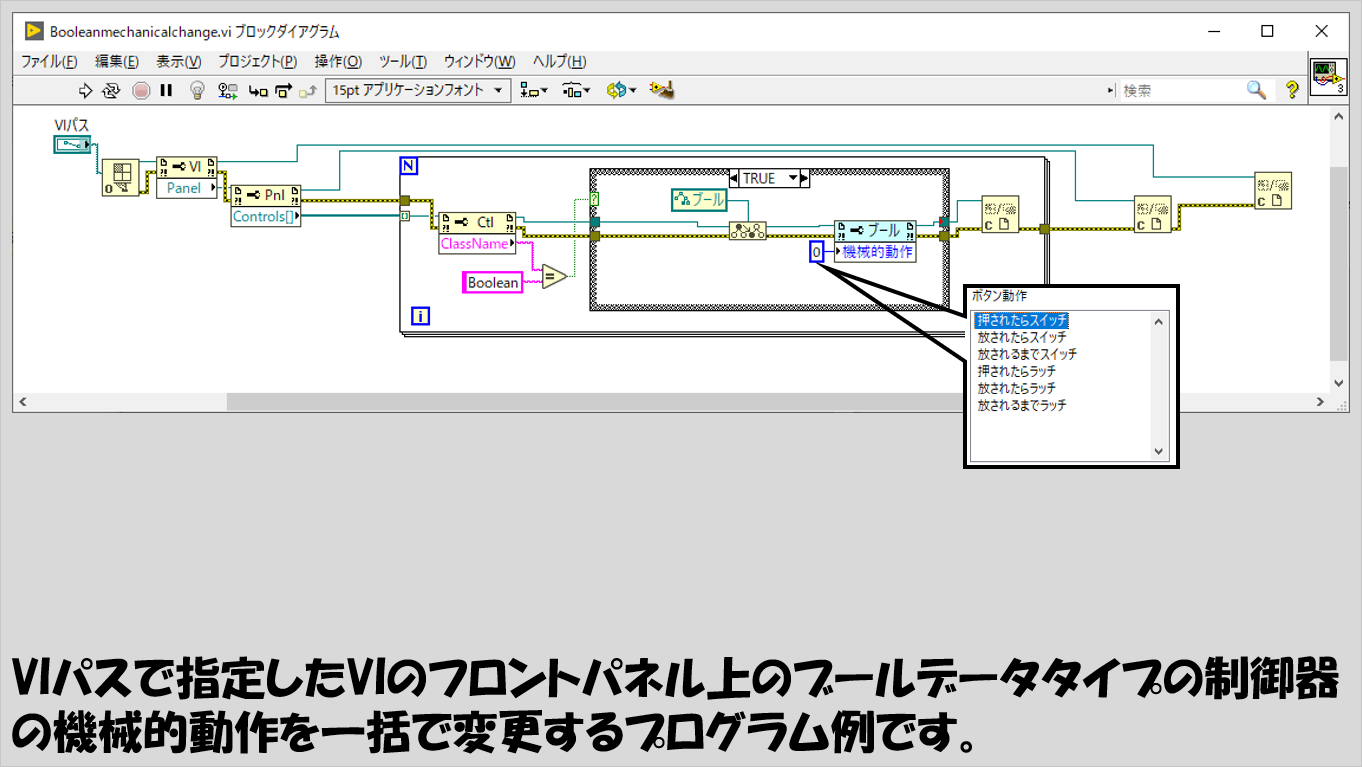Toggle Retain Wire Values button
The width and height of the screenshot is (1362, 767).
(x=227, y=90)
